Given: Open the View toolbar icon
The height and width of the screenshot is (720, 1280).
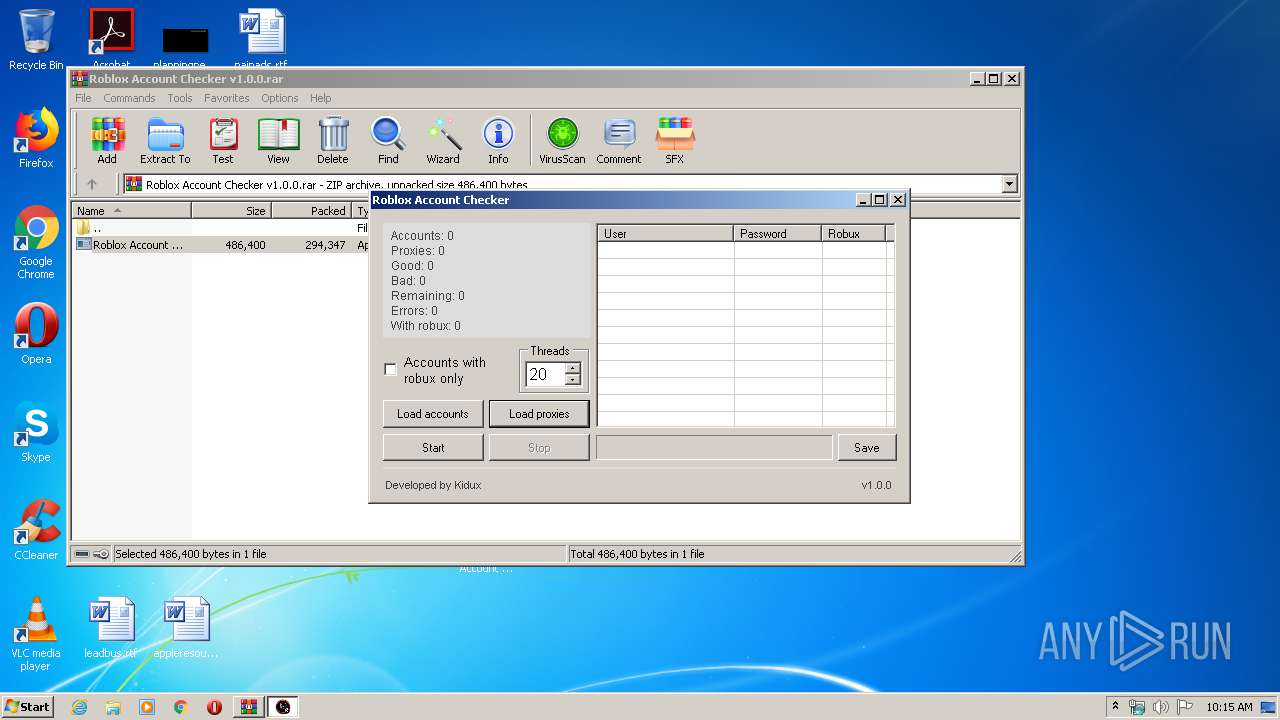Looking at the screenshot, I should click(x=278, y=141).
